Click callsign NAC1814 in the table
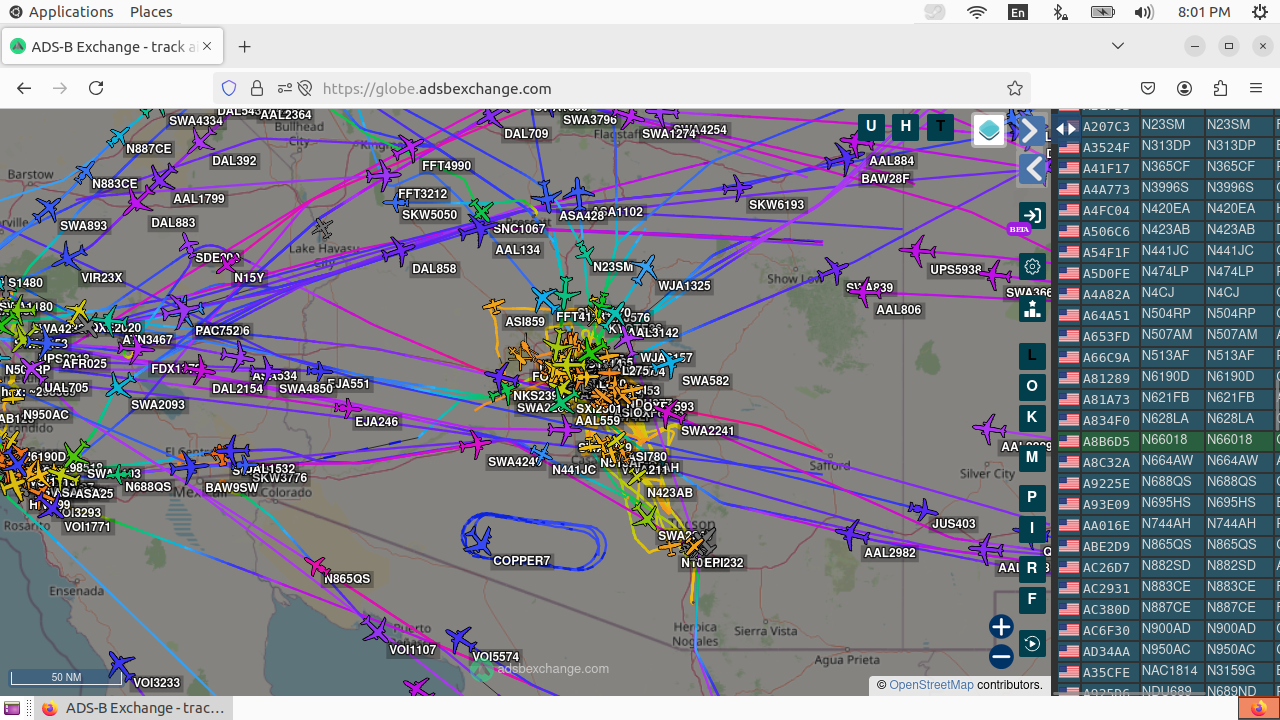Image resolution: width=1280 pixels, height=720 pixels. 1169,672
